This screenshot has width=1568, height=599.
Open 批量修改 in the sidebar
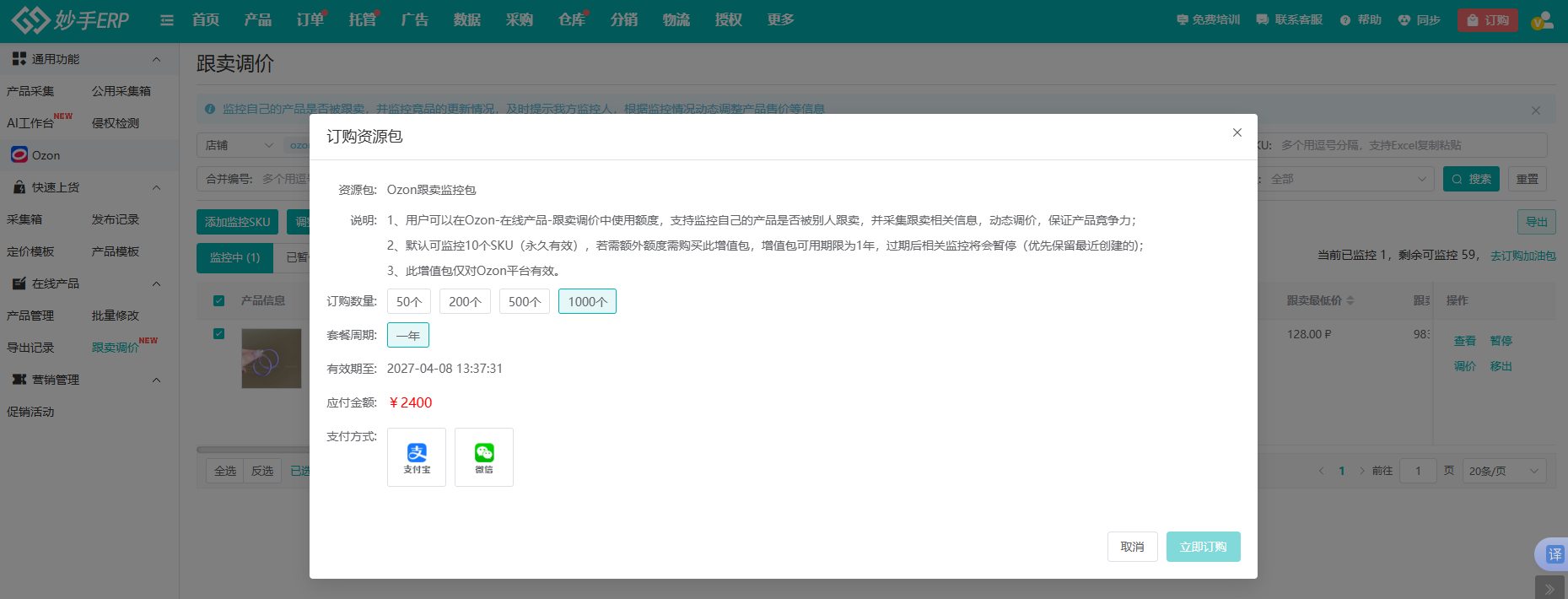click(x=116, y=316)
